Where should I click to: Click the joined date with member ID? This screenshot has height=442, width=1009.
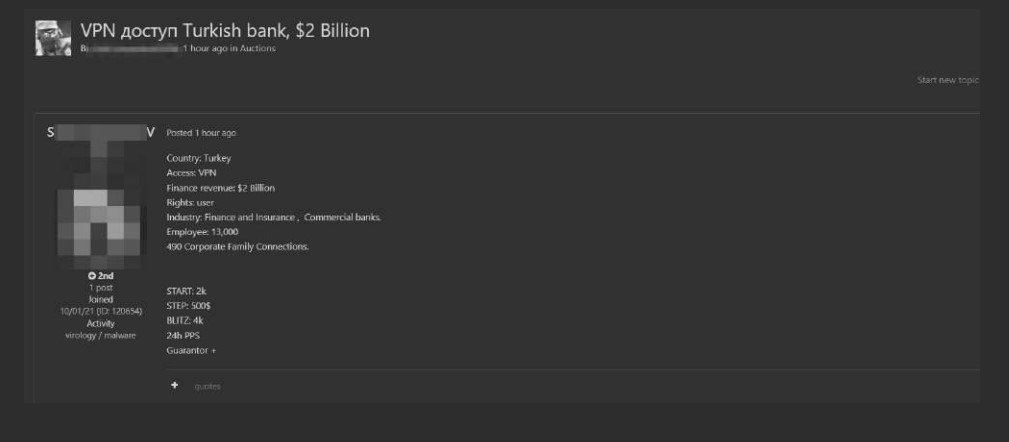point(100,311)
